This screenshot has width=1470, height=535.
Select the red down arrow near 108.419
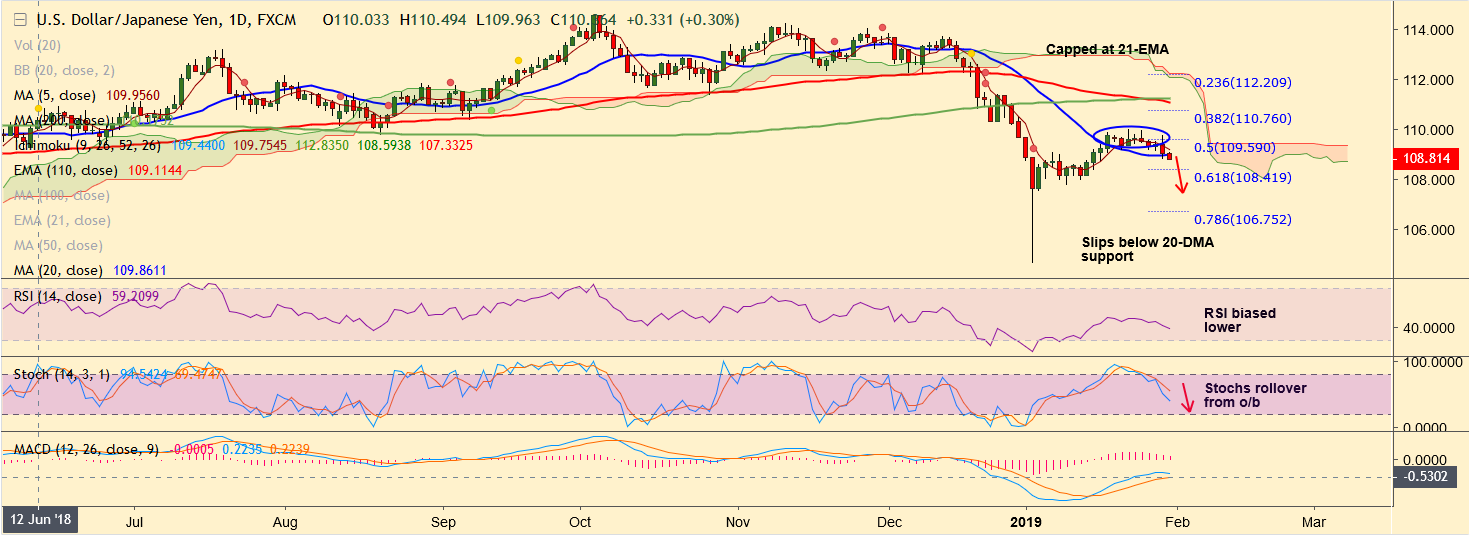(x=1180, y=182)
